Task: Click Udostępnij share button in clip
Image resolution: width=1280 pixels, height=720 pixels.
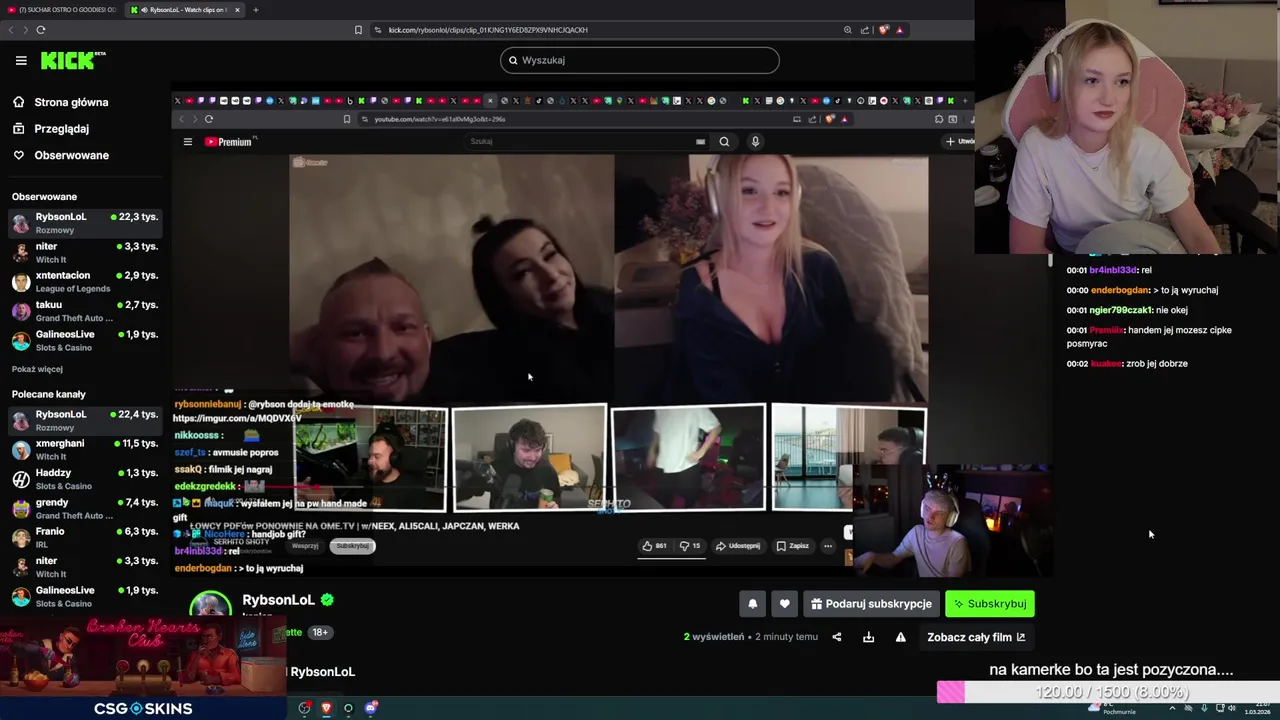Action: pos(738,546)
